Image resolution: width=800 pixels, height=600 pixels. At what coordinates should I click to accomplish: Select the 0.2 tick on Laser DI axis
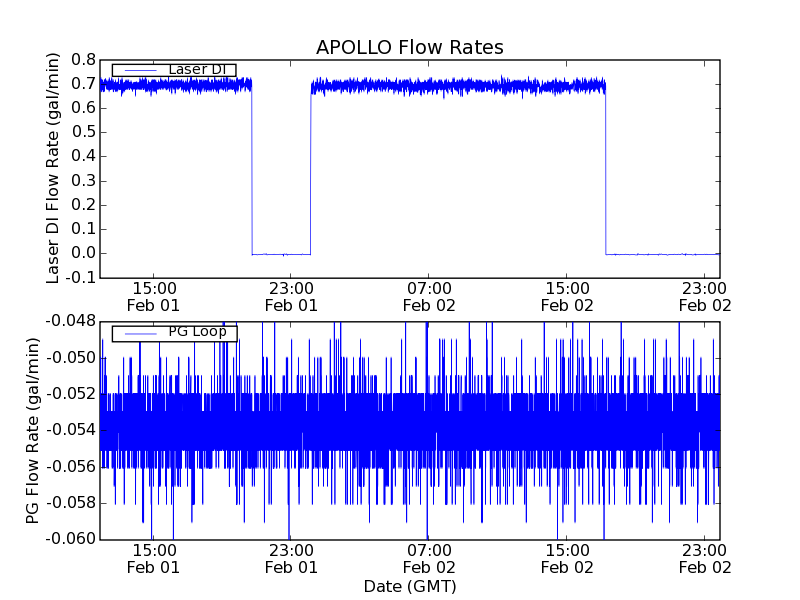[83, 205]
